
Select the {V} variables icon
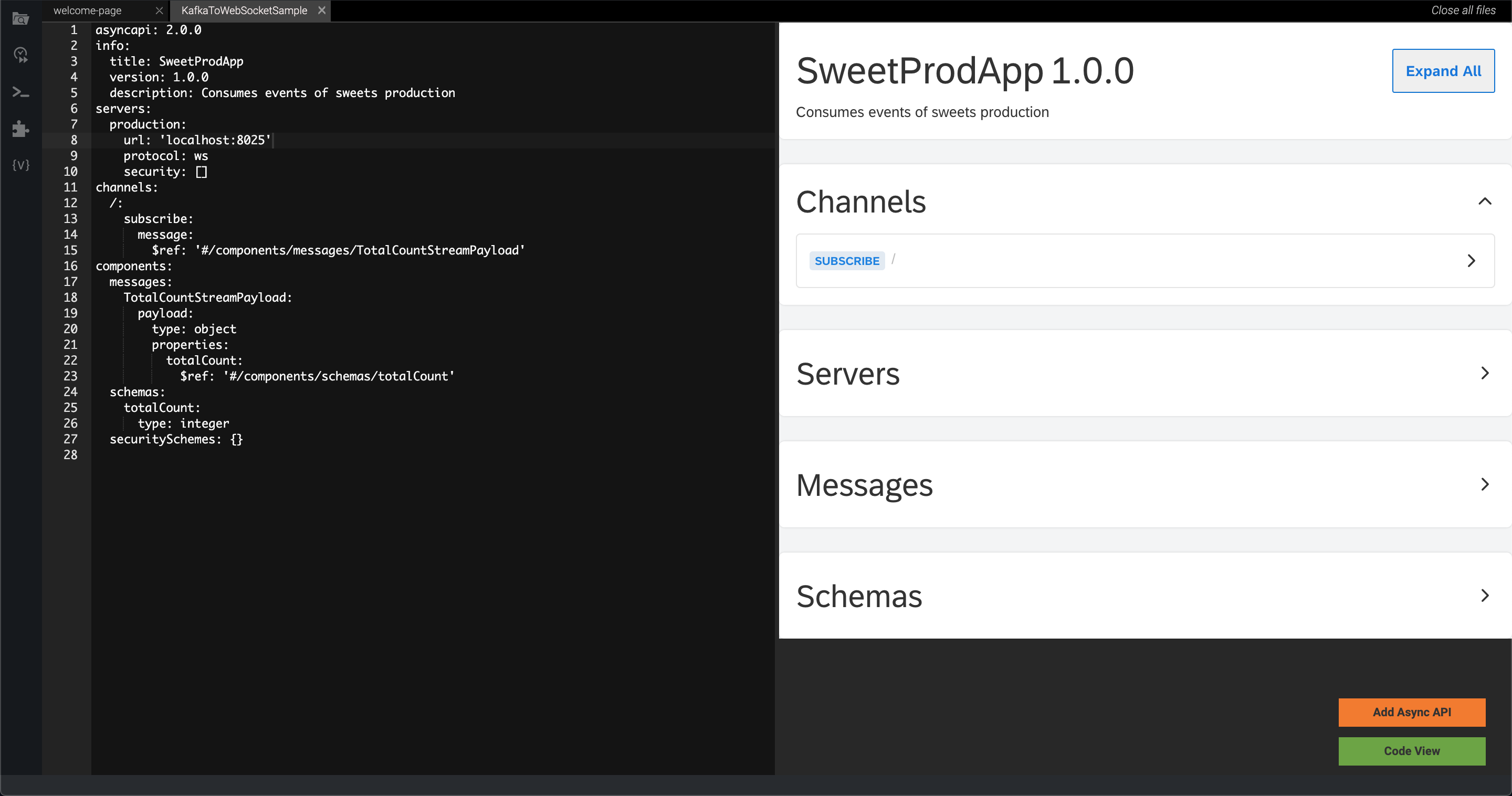[x=20, y=165]
